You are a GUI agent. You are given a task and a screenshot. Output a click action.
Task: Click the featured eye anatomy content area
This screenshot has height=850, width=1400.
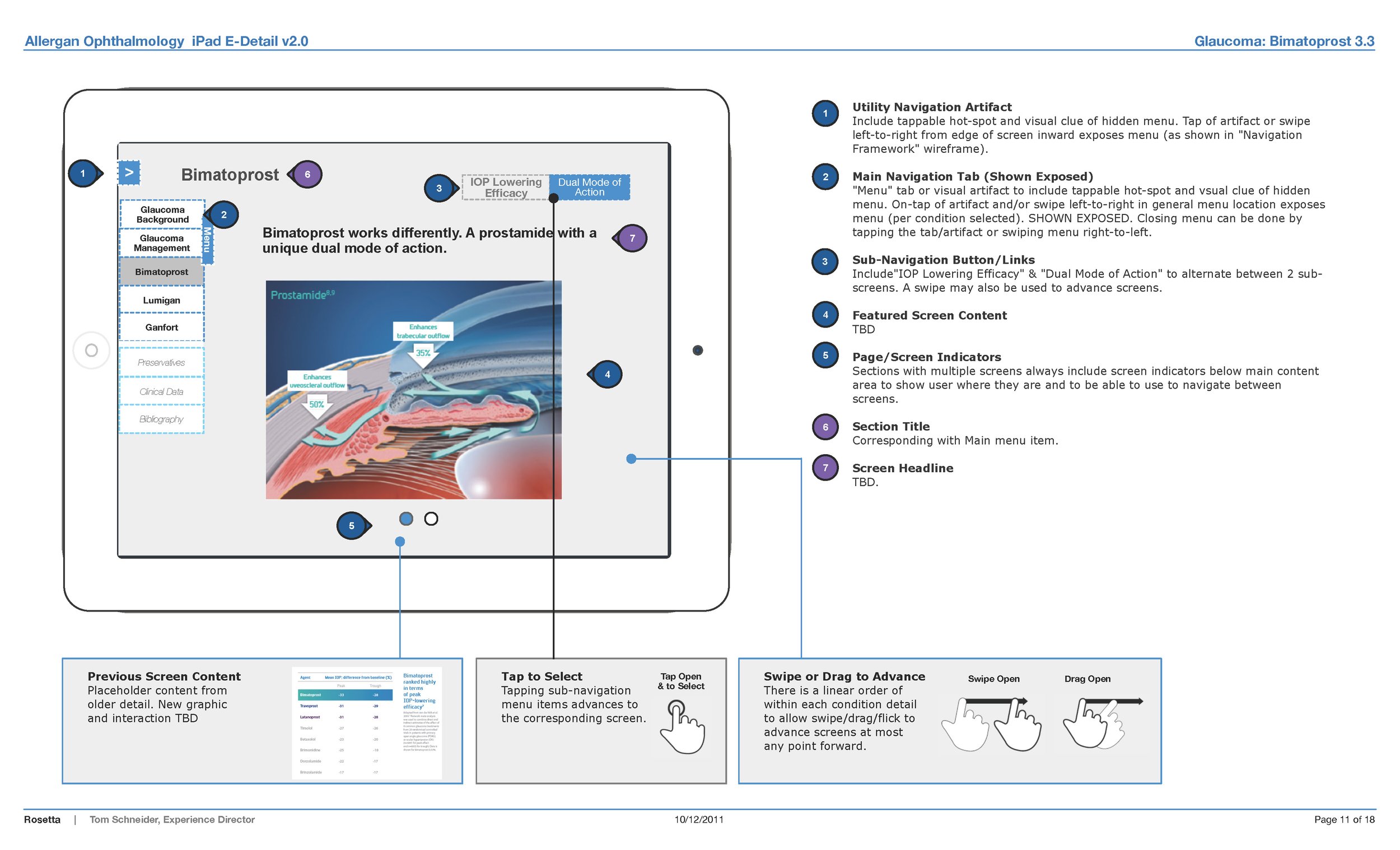point(414,391)
